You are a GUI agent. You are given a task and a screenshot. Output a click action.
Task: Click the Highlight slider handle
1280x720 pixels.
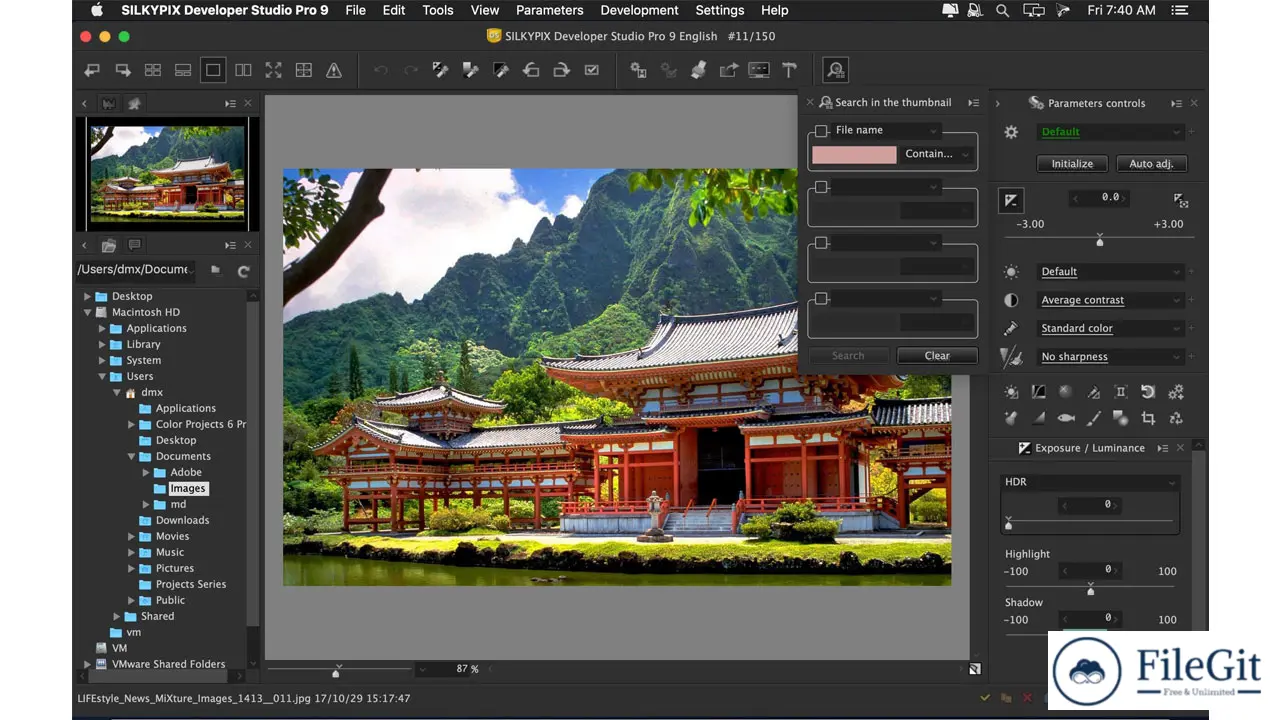click(1091, 590)
